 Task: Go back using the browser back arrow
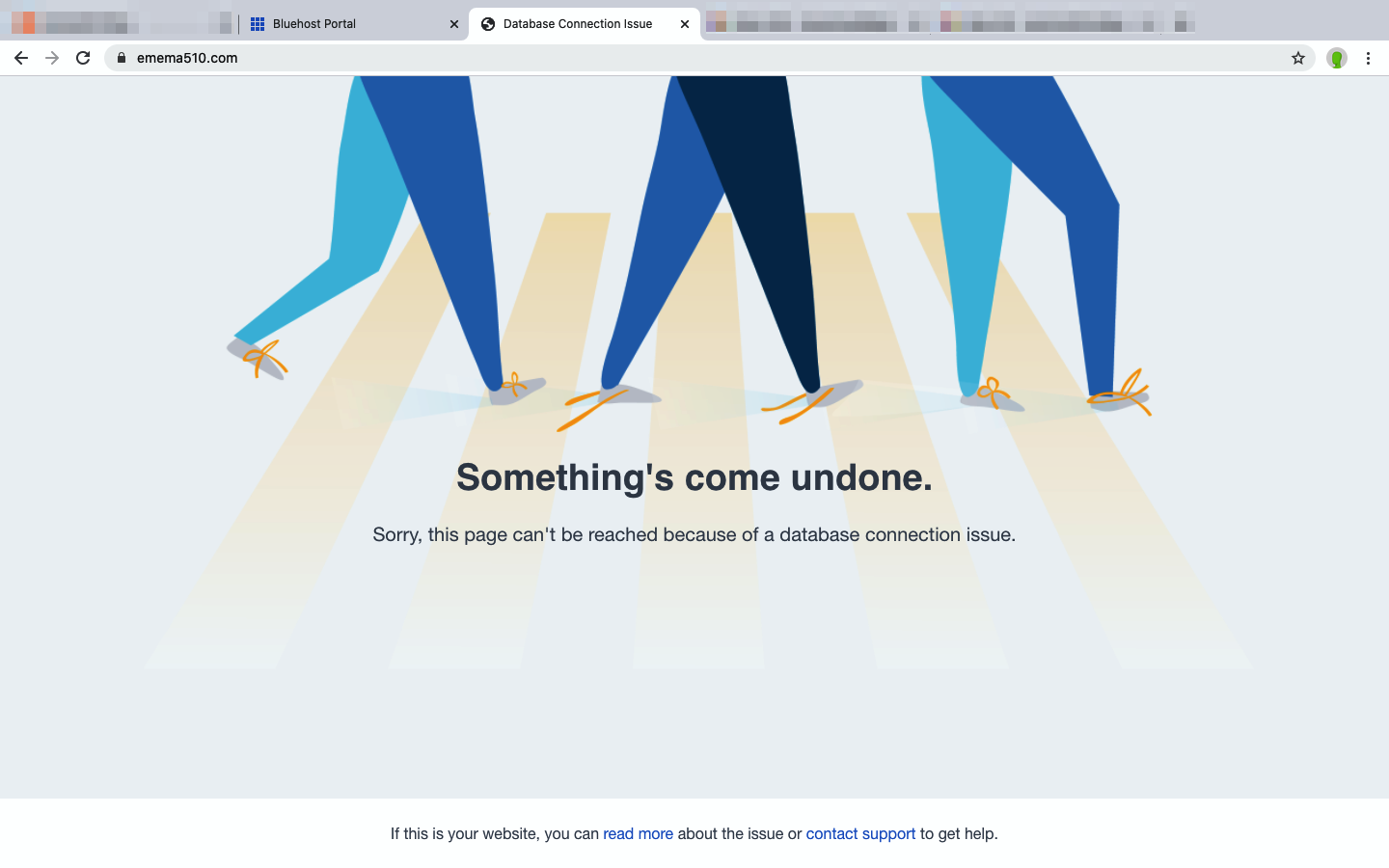click(21, 58)
